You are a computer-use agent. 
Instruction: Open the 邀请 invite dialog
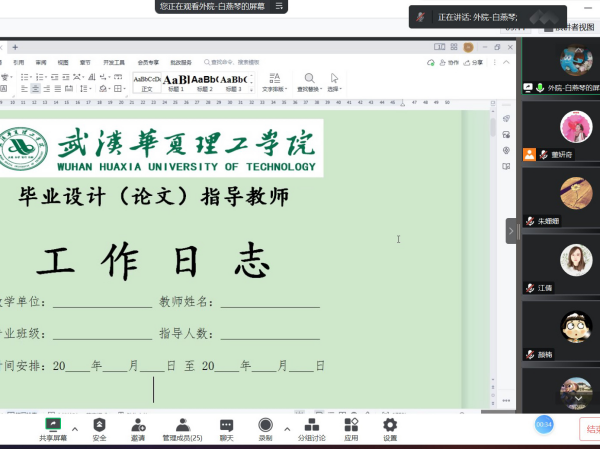tap(138, 430)
